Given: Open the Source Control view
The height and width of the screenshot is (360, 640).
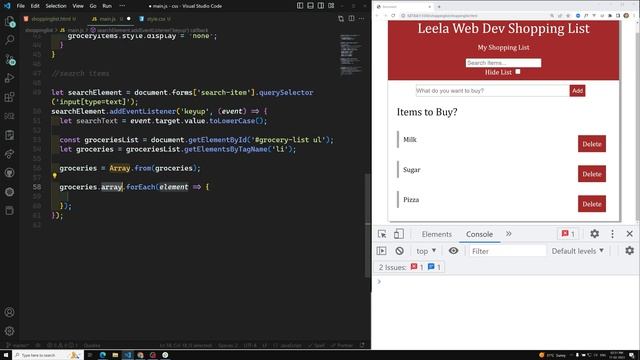Looking at the screenshot, I should [x=9, y=60].
